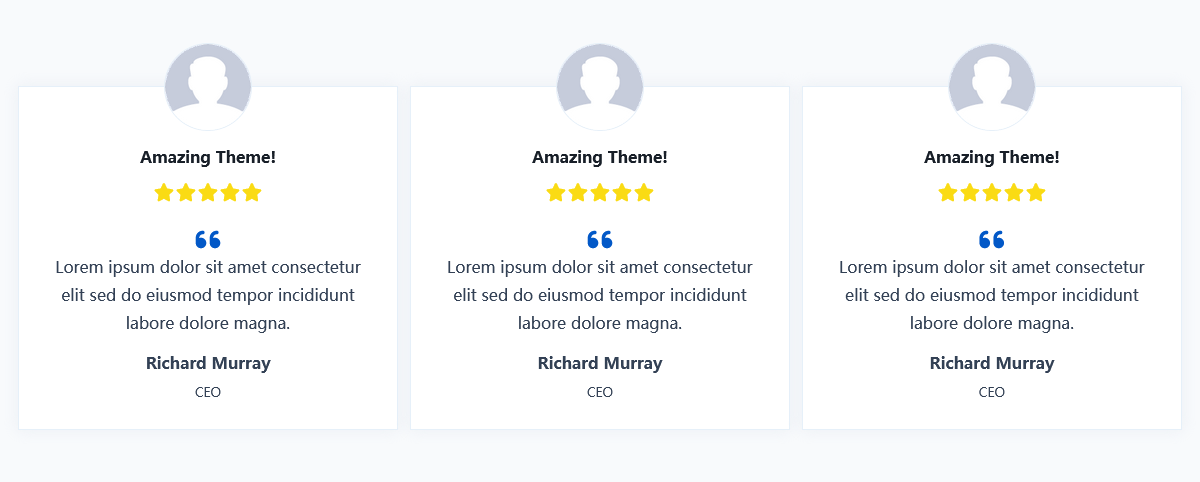Click Richard Murray's name in the middle card
1200x482 pixels.
[600, 363]
